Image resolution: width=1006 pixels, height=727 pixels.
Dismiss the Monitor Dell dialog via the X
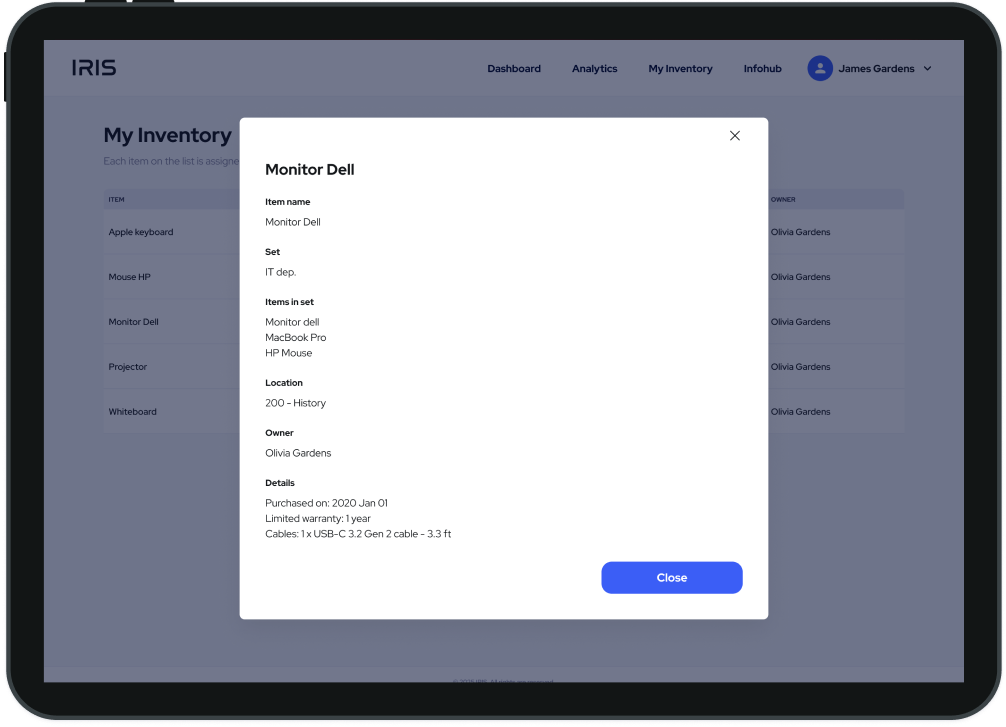[x=735, y=135]
